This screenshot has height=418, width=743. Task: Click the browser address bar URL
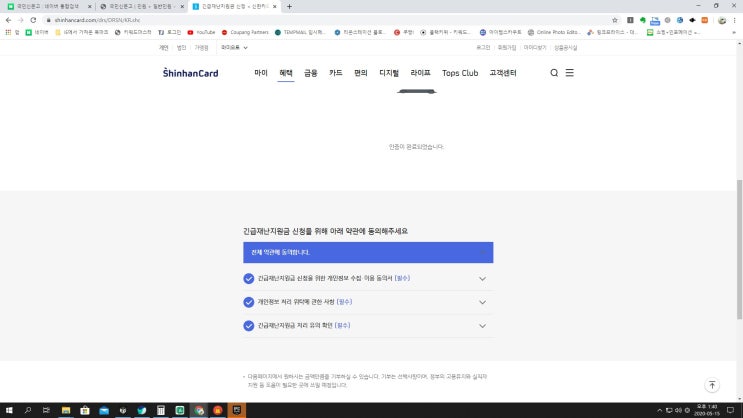coord(97,20)
